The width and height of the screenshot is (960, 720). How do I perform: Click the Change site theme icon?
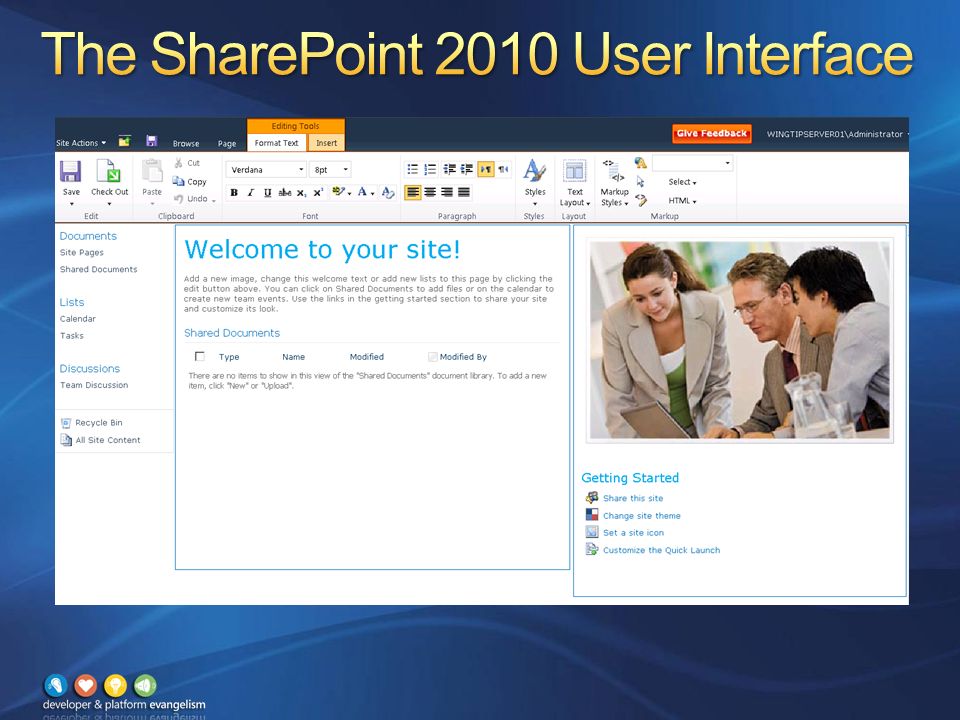point(592,514)
